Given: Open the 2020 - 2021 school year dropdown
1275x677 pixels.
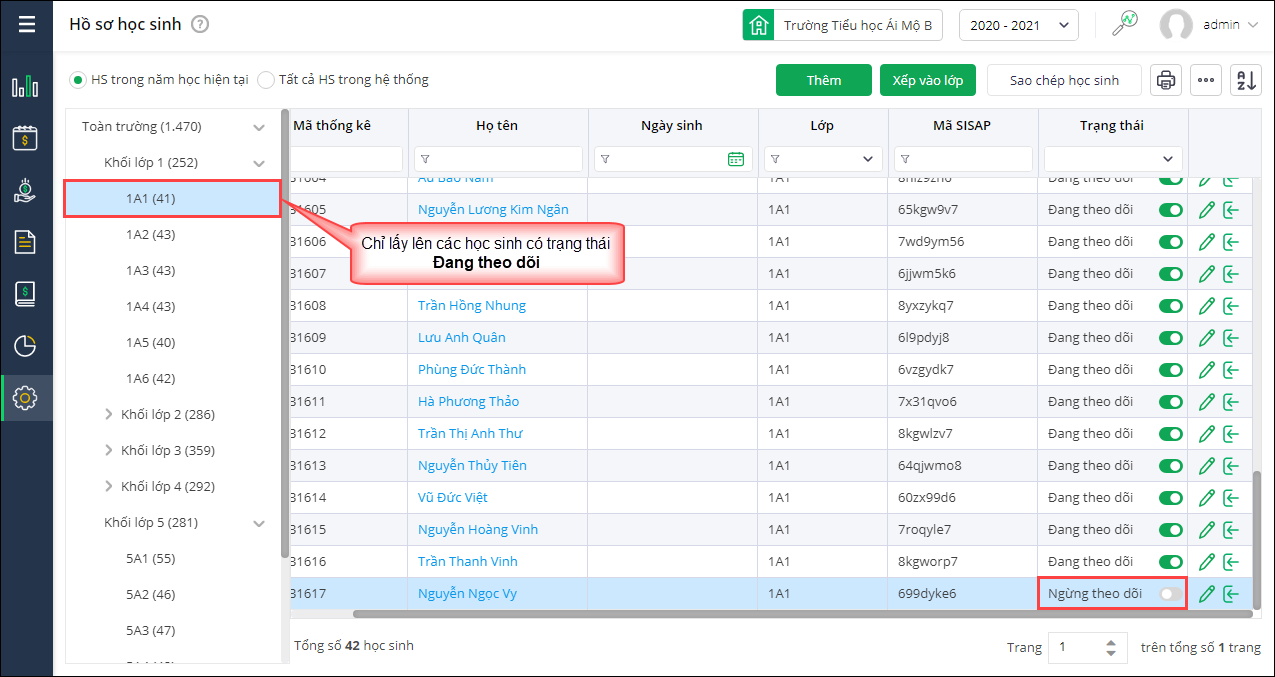Looking at the screenshot, I should (x=1018, y=25).
